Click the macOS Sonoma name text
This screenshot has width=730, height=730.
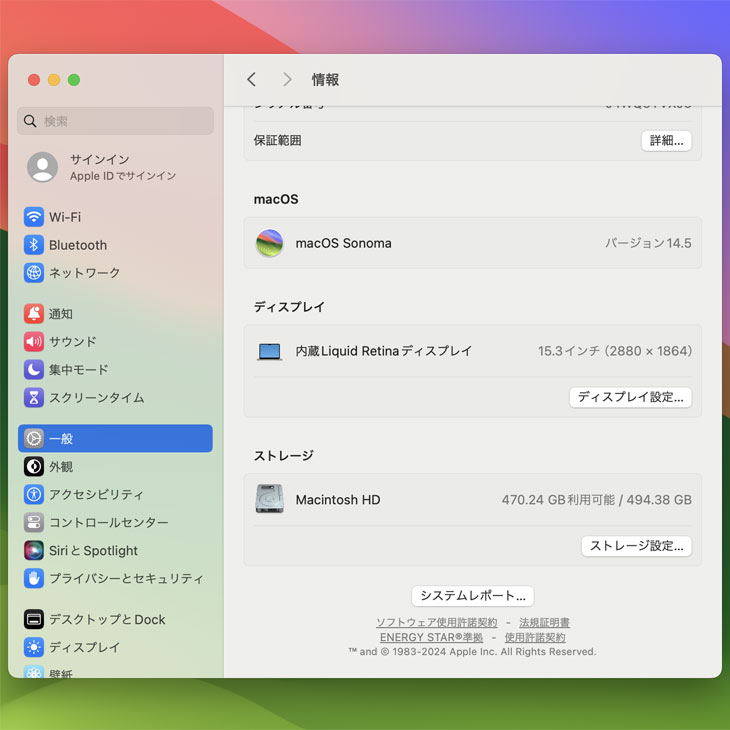tap(344, 243)
